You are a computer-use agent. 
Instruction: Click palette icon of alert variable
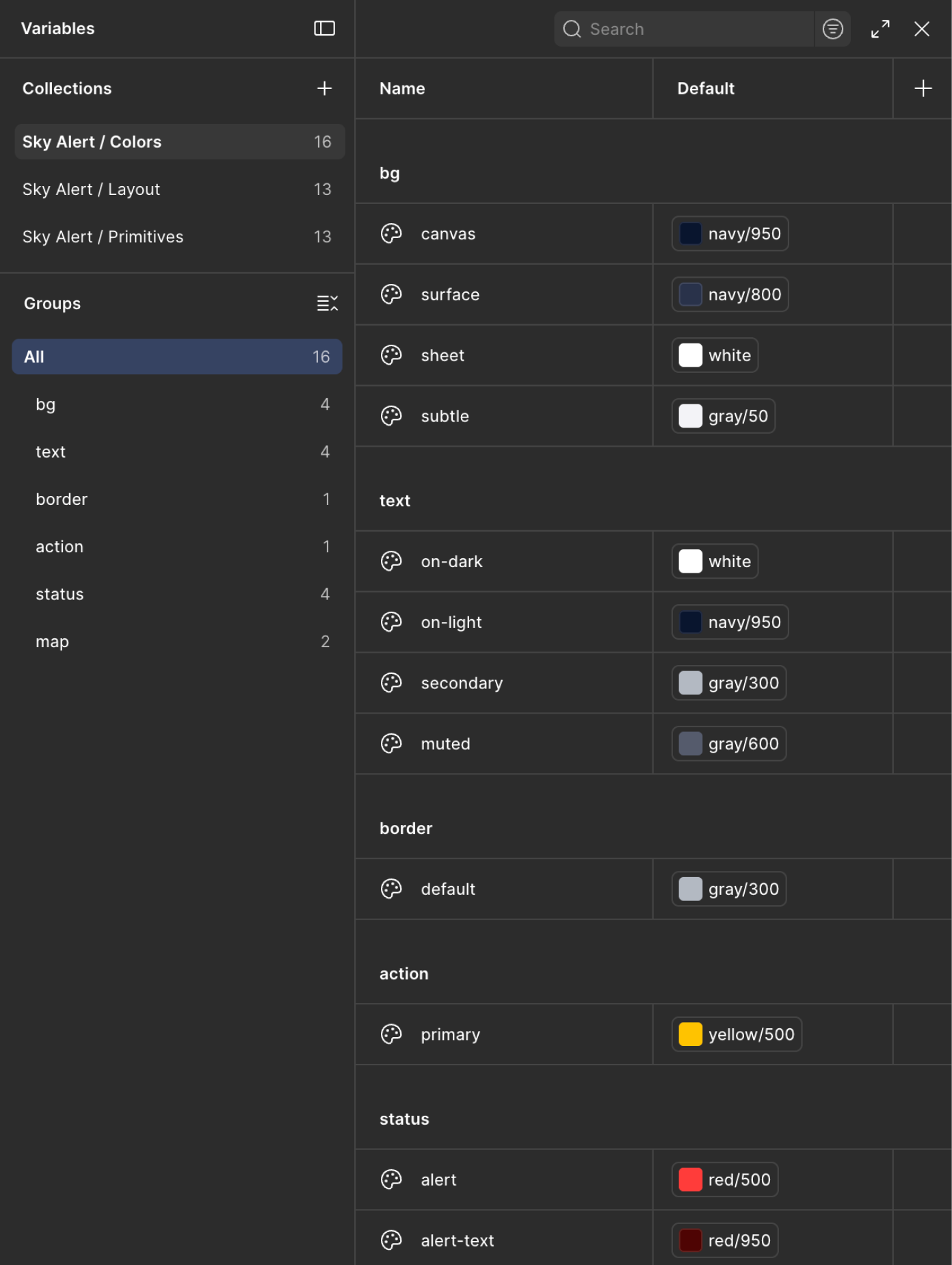(391, 1179)
